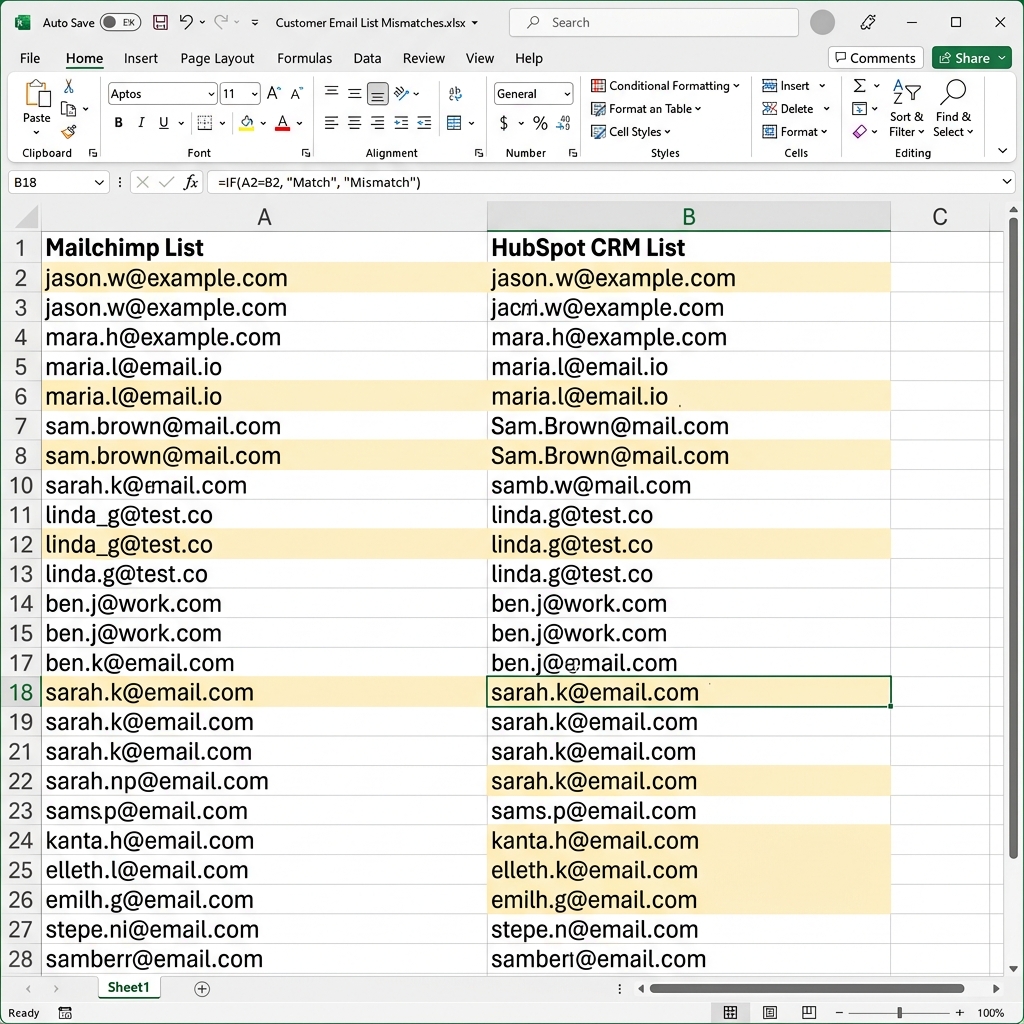1024x1024 pixels.
Task: Click the Redo arrow icon
Action: coord(221,22)
